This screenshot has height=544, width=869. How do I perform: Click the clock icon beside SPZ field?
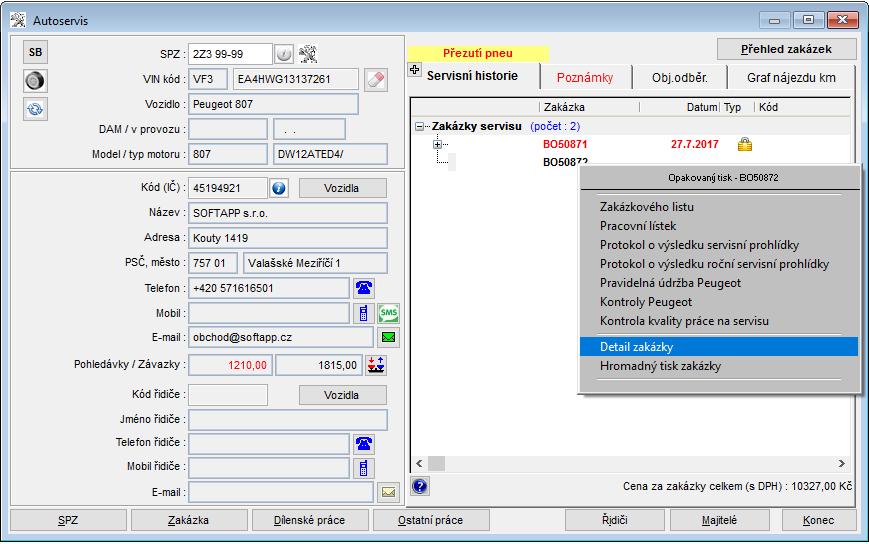point(284,54)
